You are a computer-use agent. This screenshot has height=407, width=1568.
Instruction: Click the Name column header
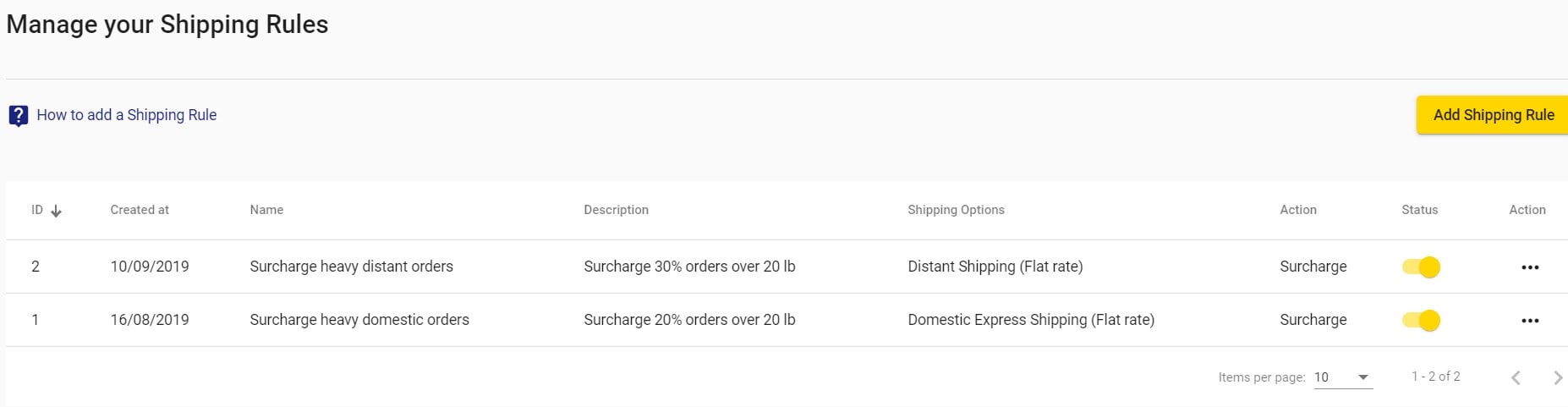[x=266, y=210]
